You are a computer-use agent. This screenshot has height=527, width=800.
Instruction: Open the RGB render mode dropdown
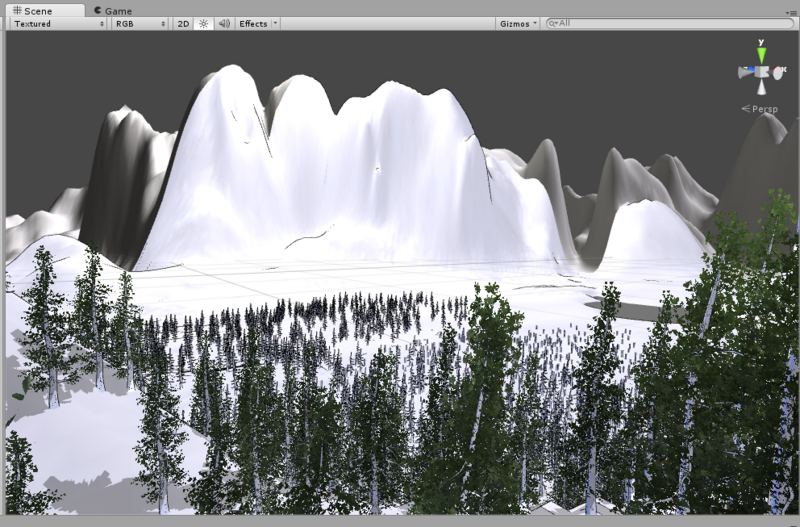138,23
